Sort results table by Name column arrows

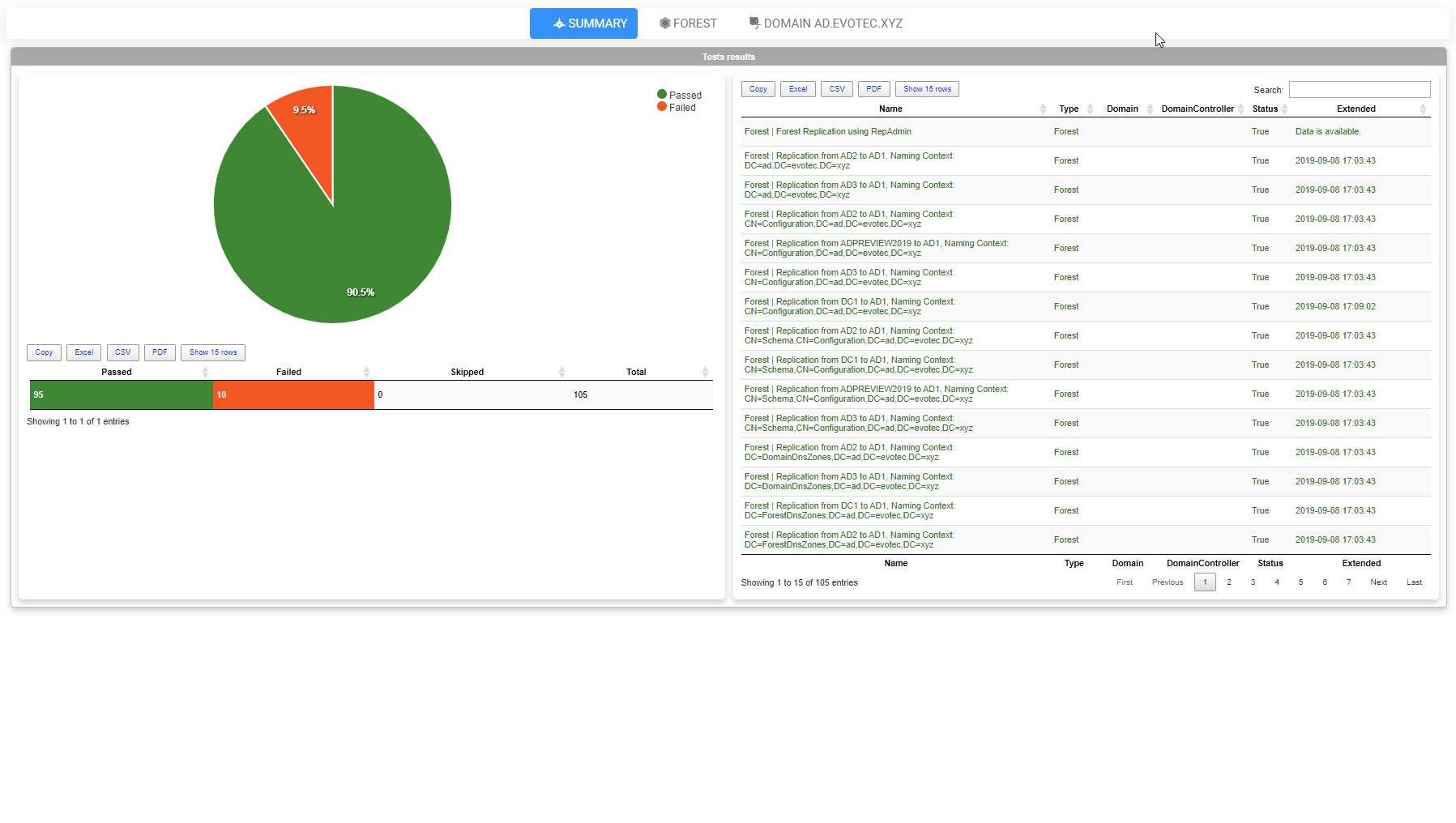(1043, 109)
